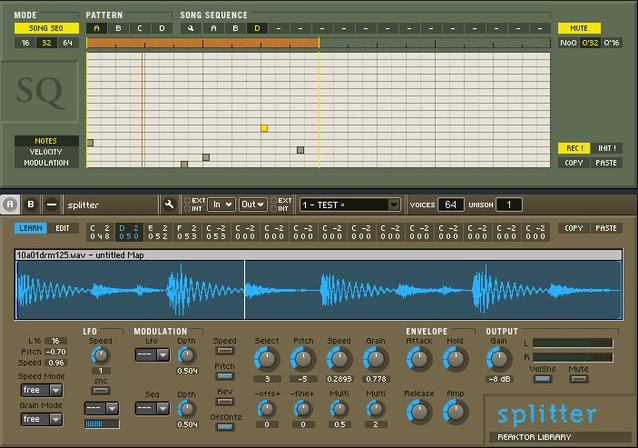Switch to the VELOCITY view

46,152
